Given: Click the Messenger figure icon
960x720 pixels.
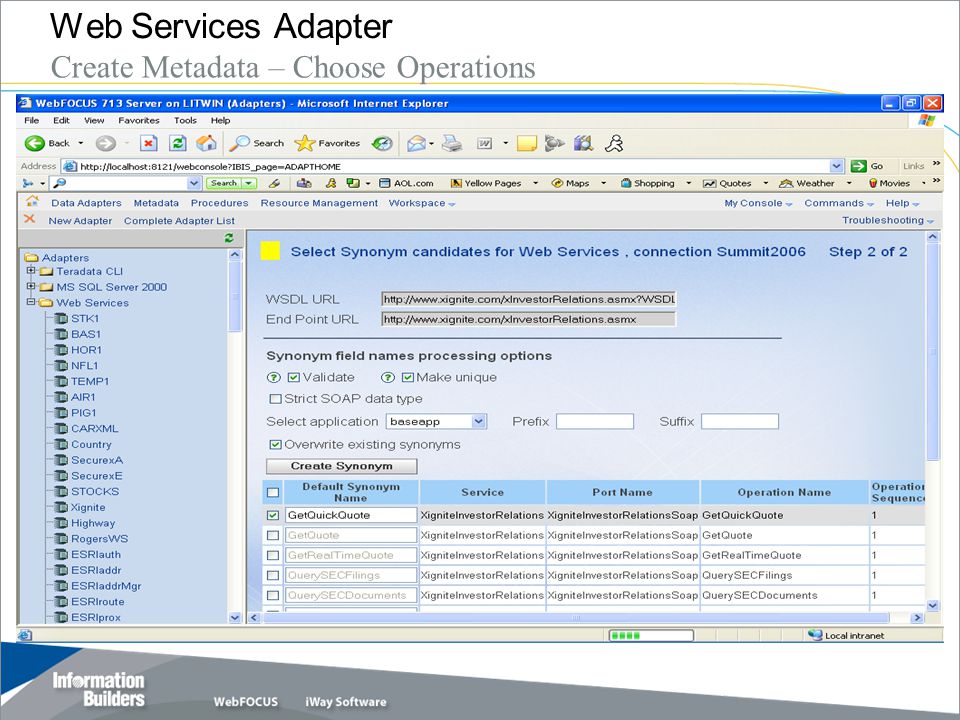Looking at the screenshot, I should (x=613, y=144).
